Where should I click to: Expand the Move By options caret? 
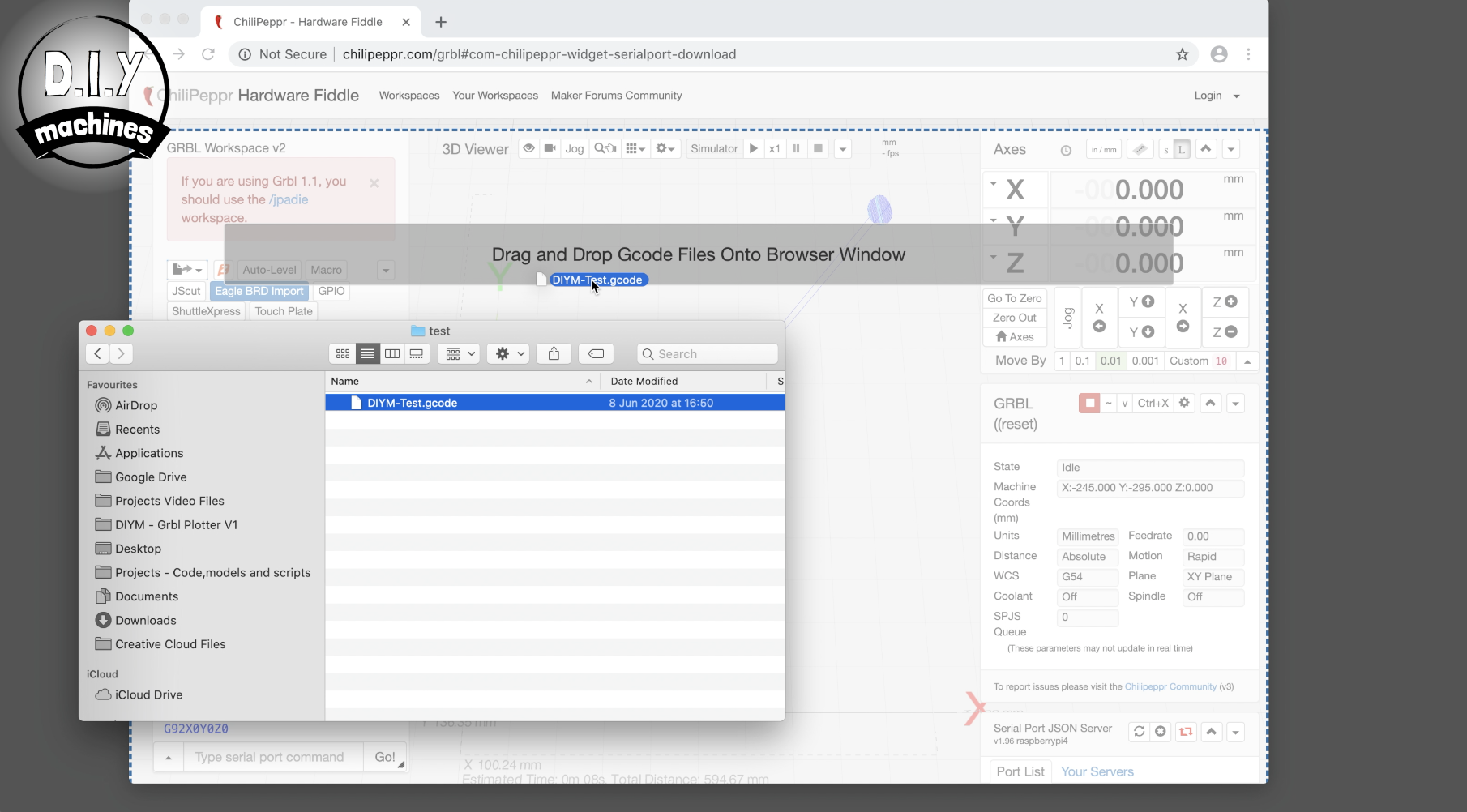(1247, 361)
